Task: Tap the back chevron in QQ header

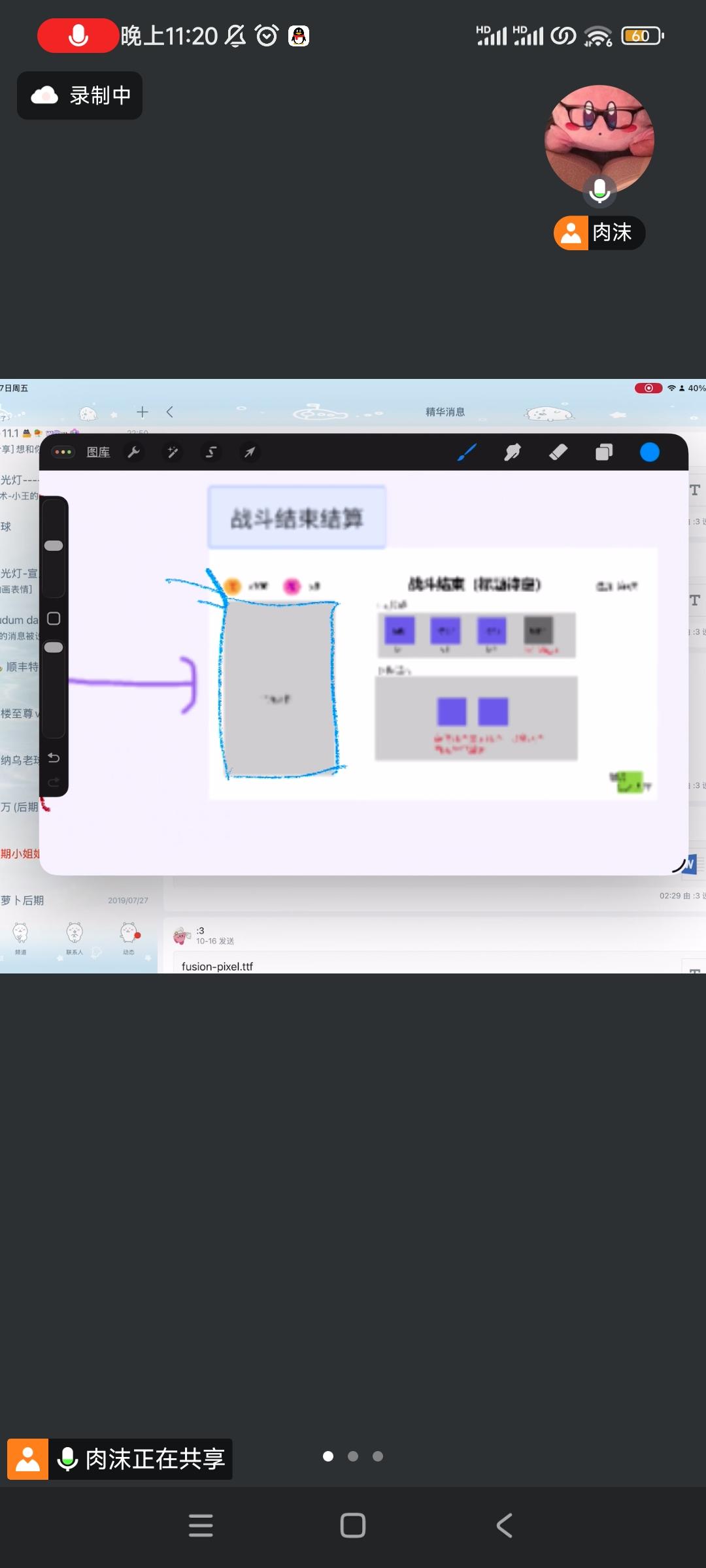Action: point(170,412)
